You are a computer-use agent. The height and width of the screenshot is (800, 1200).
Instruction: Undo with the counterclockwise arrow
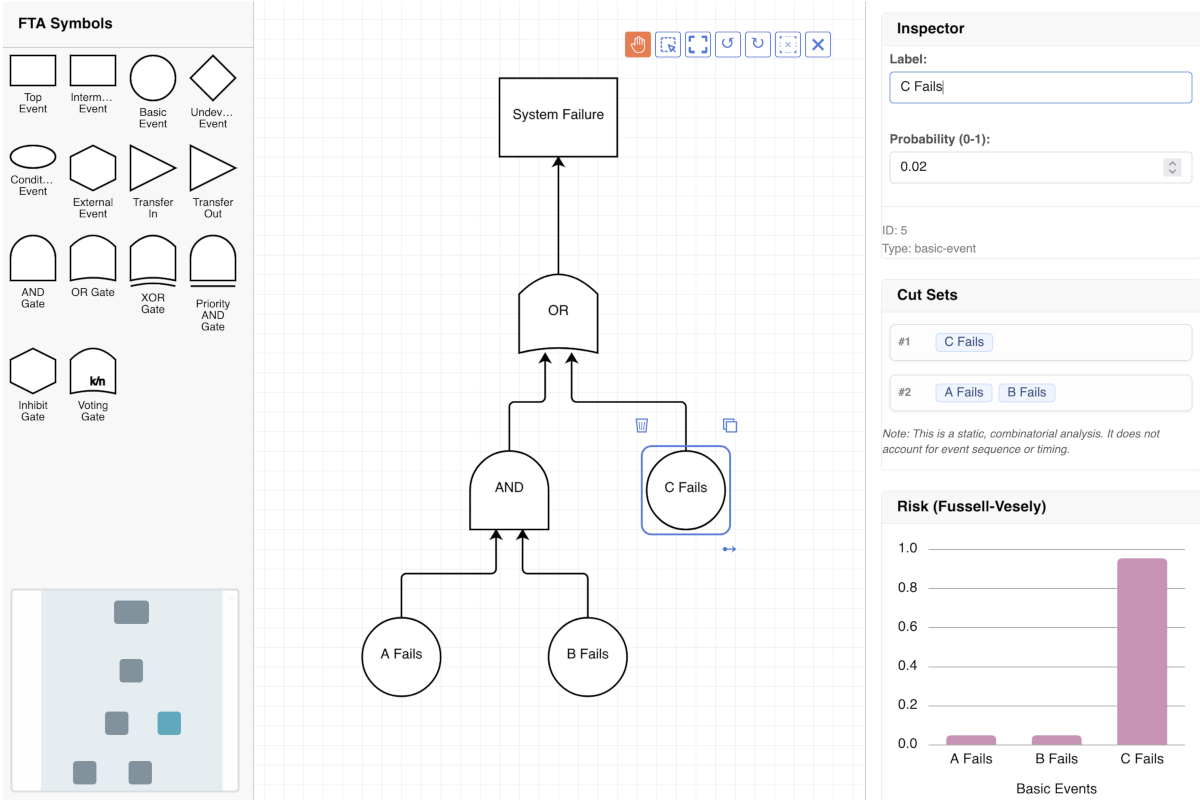point(728,44)
